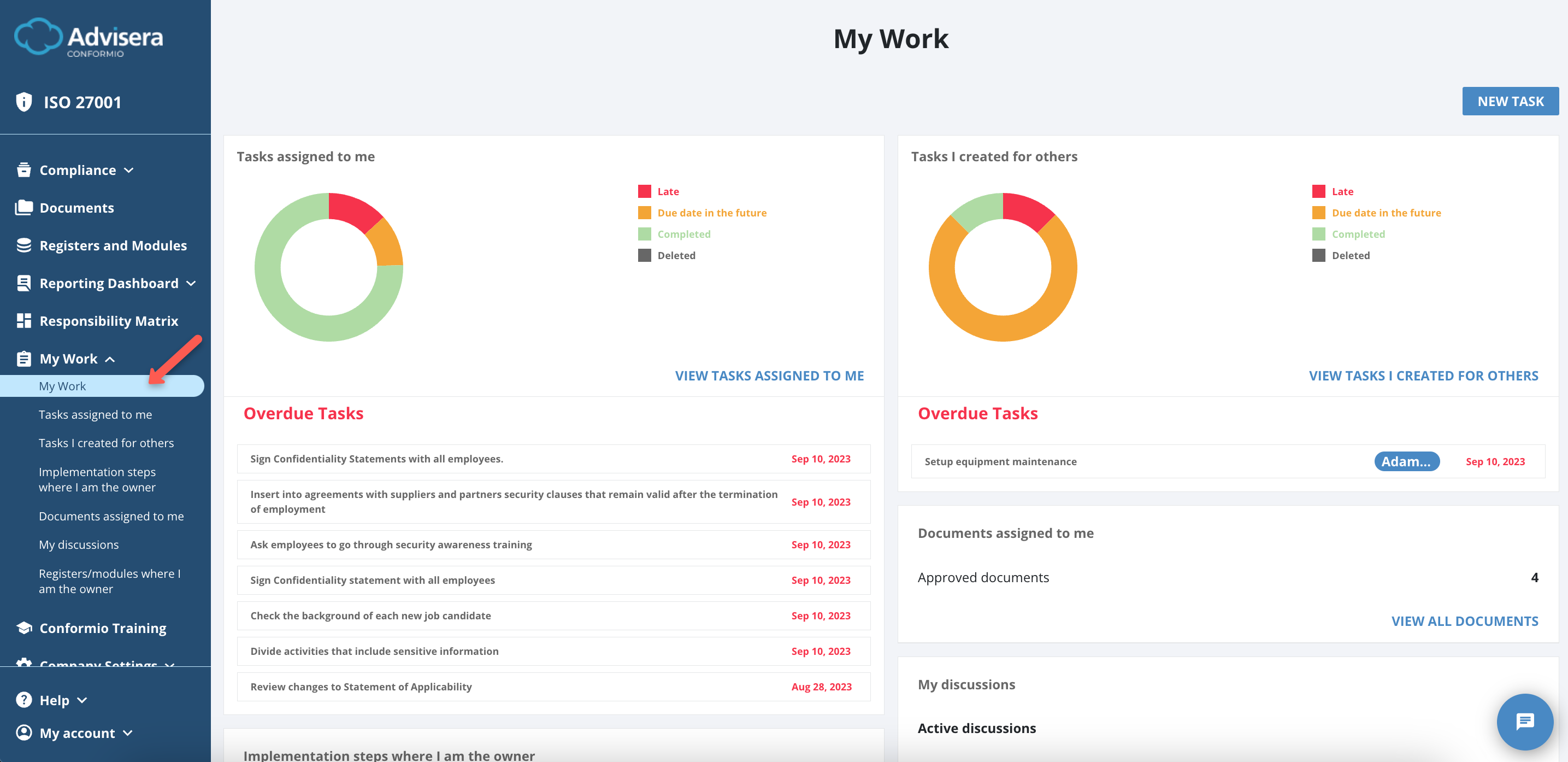
Task: Click the Responsibility Matrix grid icon
Action: (23, 321)
